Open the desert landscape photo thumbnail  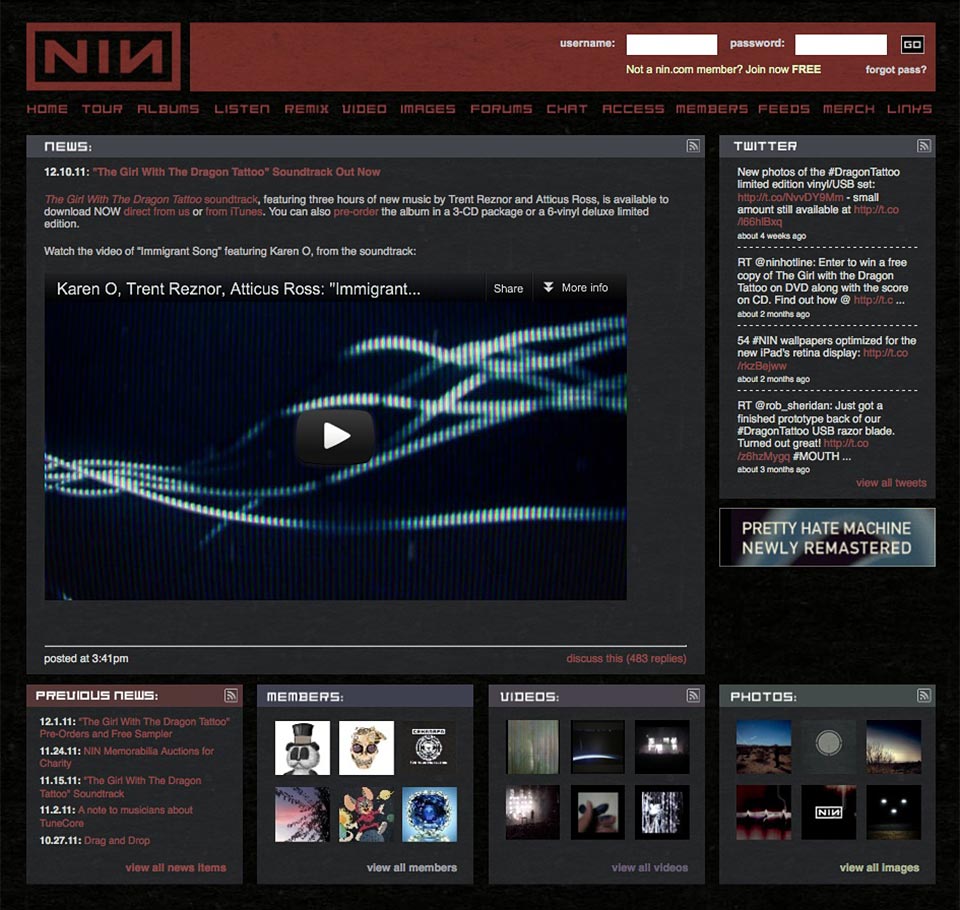(x=763, y=747)
